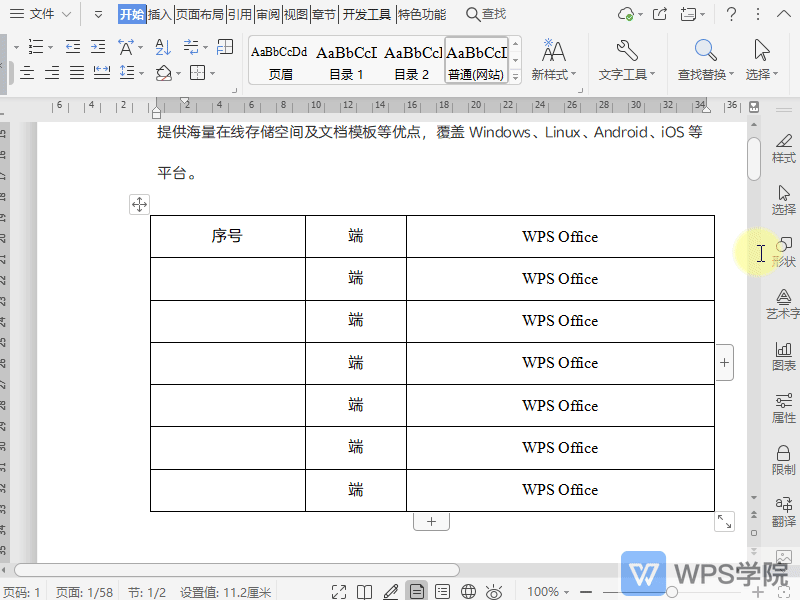Expand the shading color dropdown
Viewport: 800px width, 600px height.
[x=178, y=72]
